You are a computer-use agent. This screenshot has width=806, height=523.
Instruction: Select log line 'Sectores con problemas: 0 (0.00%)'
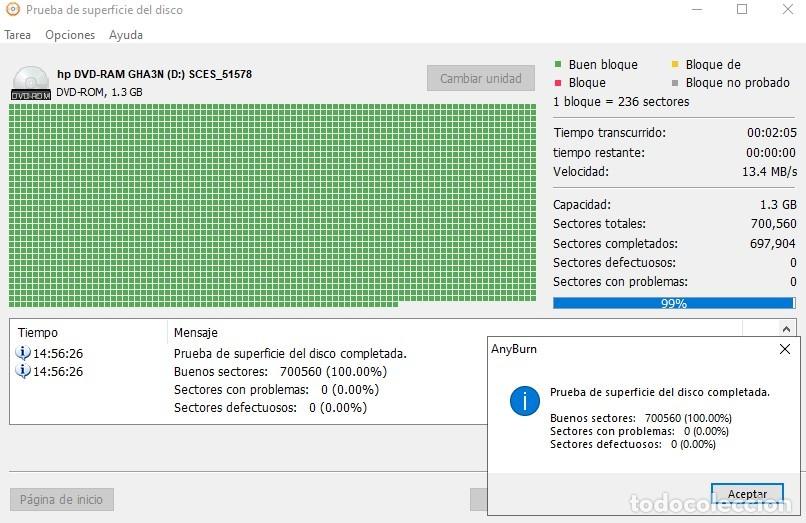click(x=276, y=389)
